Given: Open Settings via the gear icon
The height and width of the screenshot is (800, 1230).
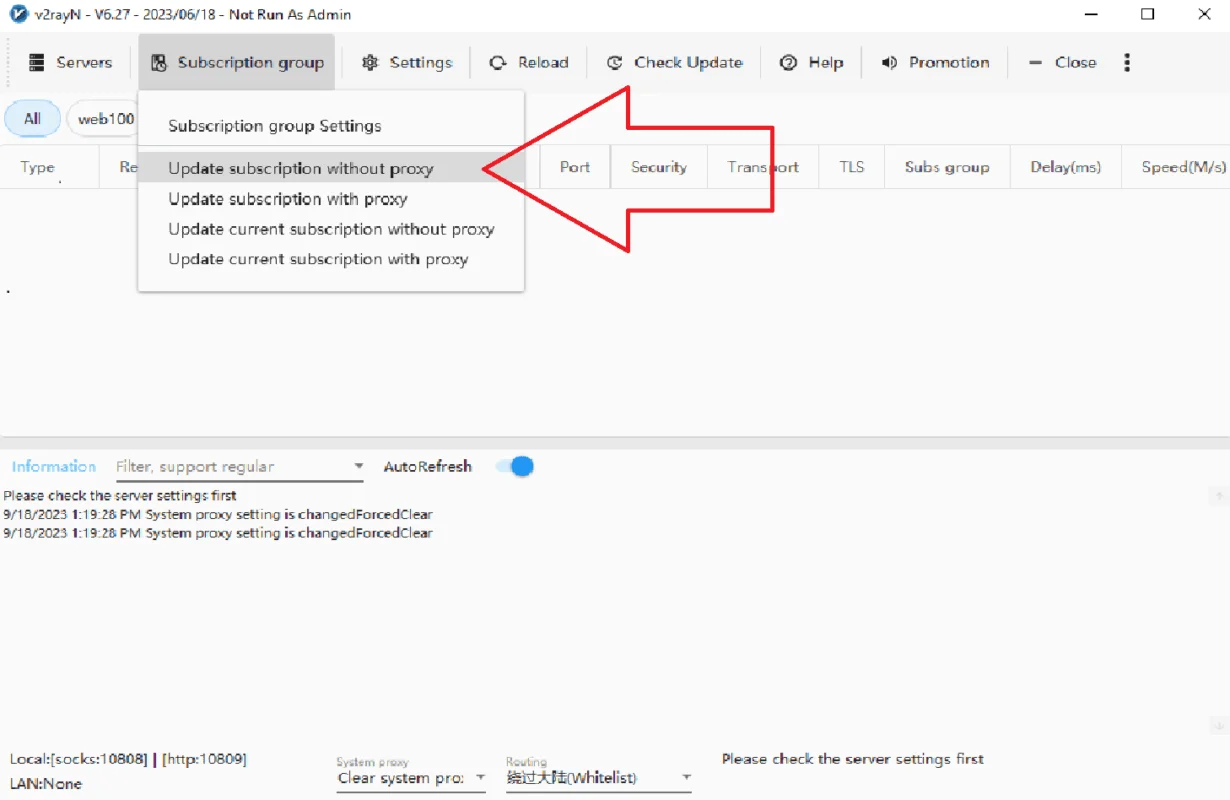Looking at the screenshot, I should pos(370,63).
